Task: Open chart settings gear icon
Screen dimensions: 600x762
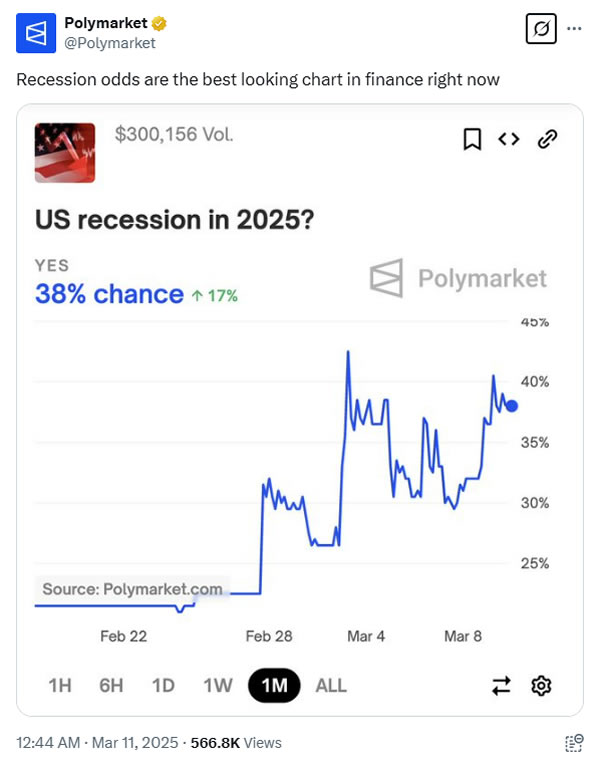Action: pyautogui.click(x=542, y=685)
